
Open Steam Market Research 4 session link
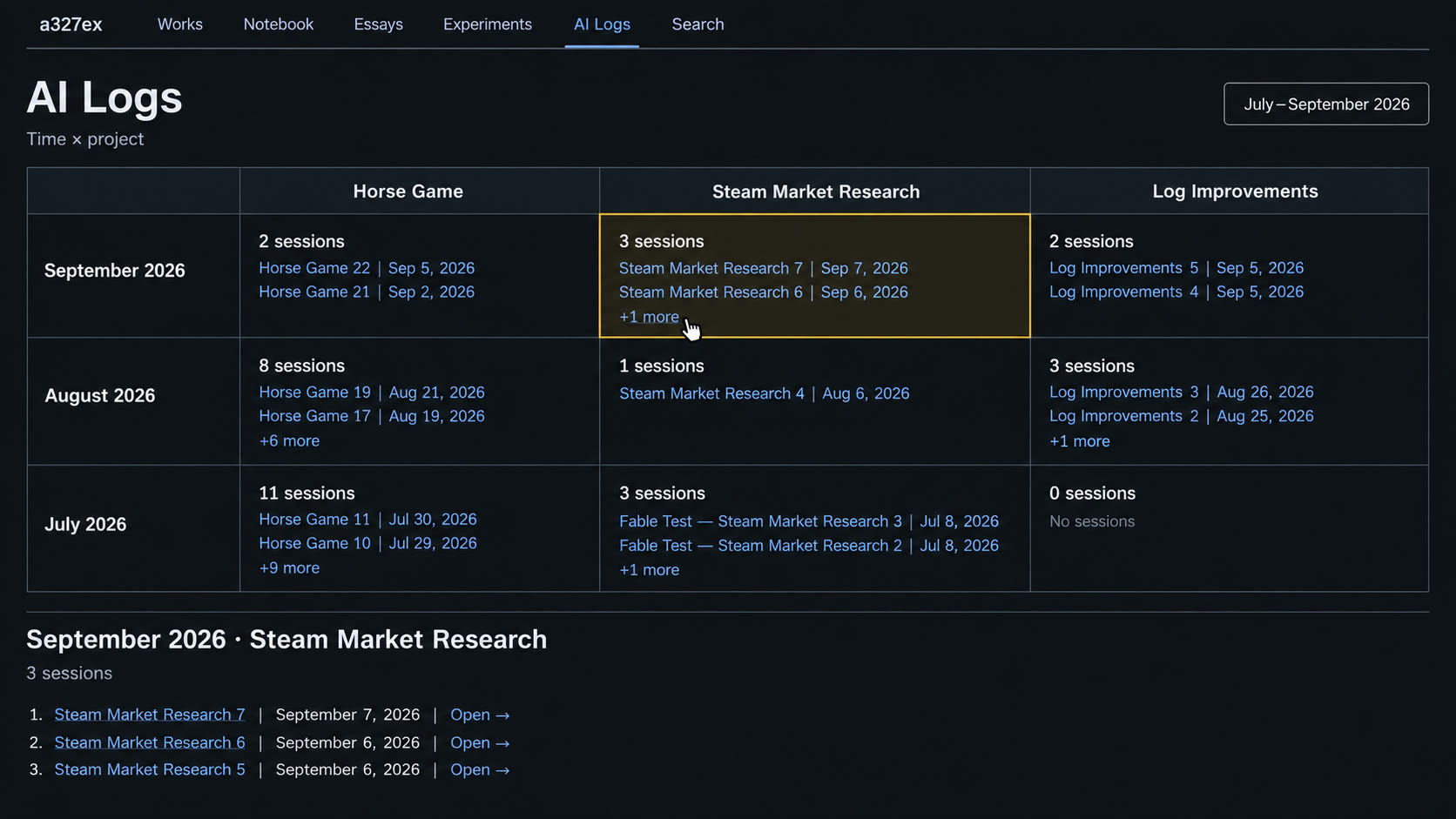[x=765, y=393]
